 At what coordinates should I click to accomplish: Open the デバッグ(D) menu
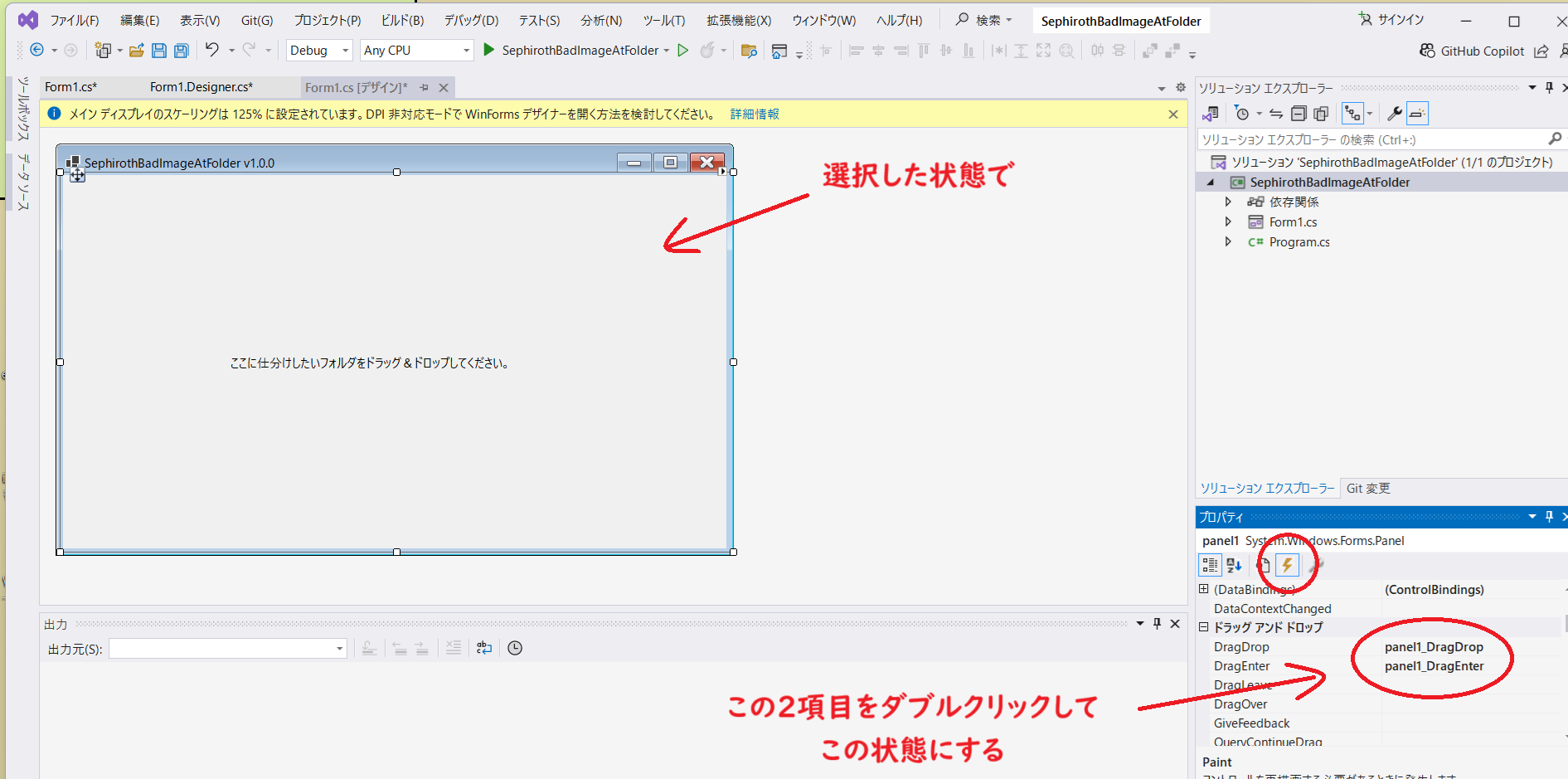[x=471, y=21]
